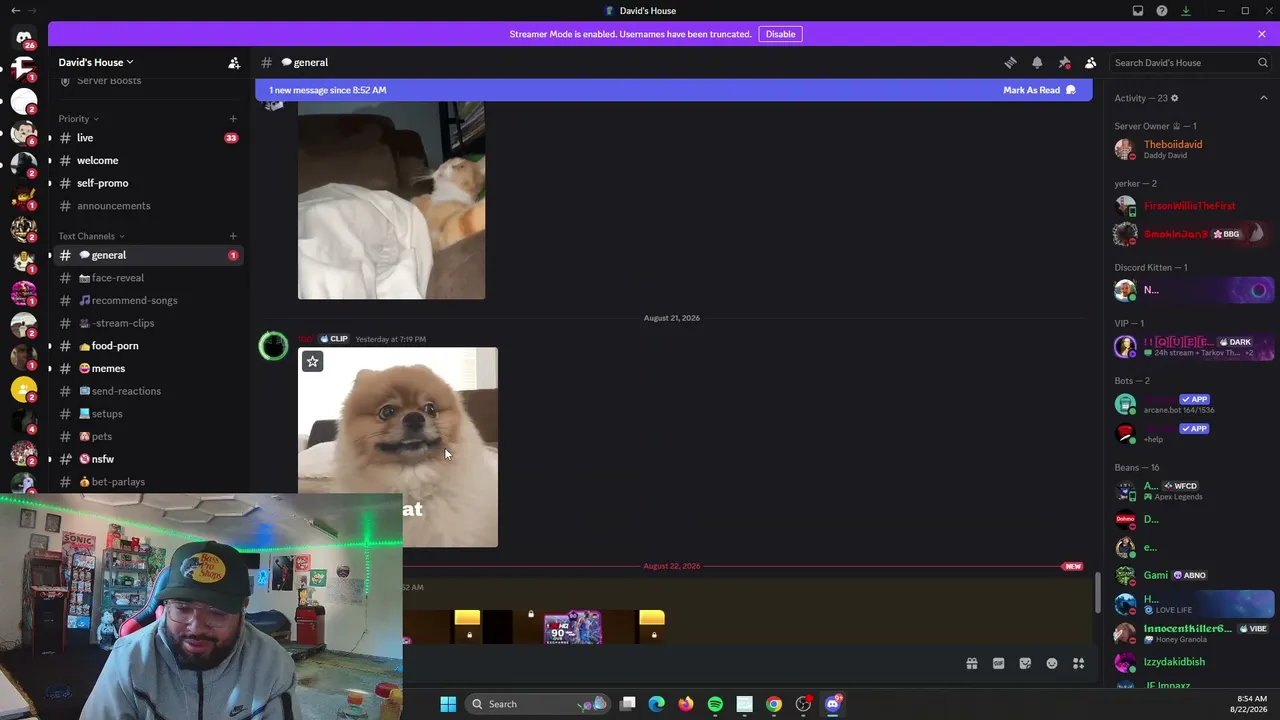Send a gift using the gift icon

(x=971, y=663)
